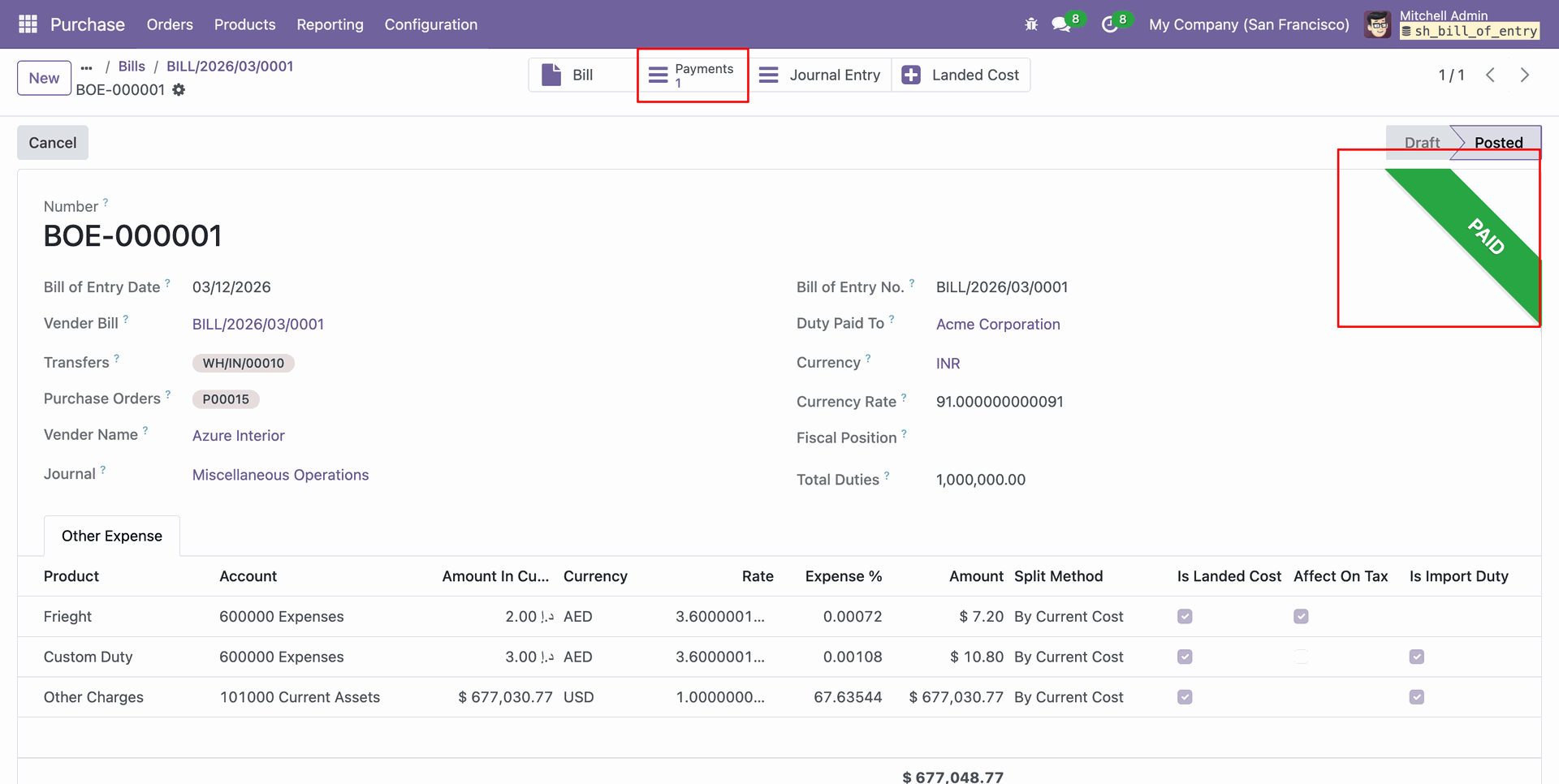Open the apps grid menu icon
This screenshot has height=784, width=1559.
point(28,24)
